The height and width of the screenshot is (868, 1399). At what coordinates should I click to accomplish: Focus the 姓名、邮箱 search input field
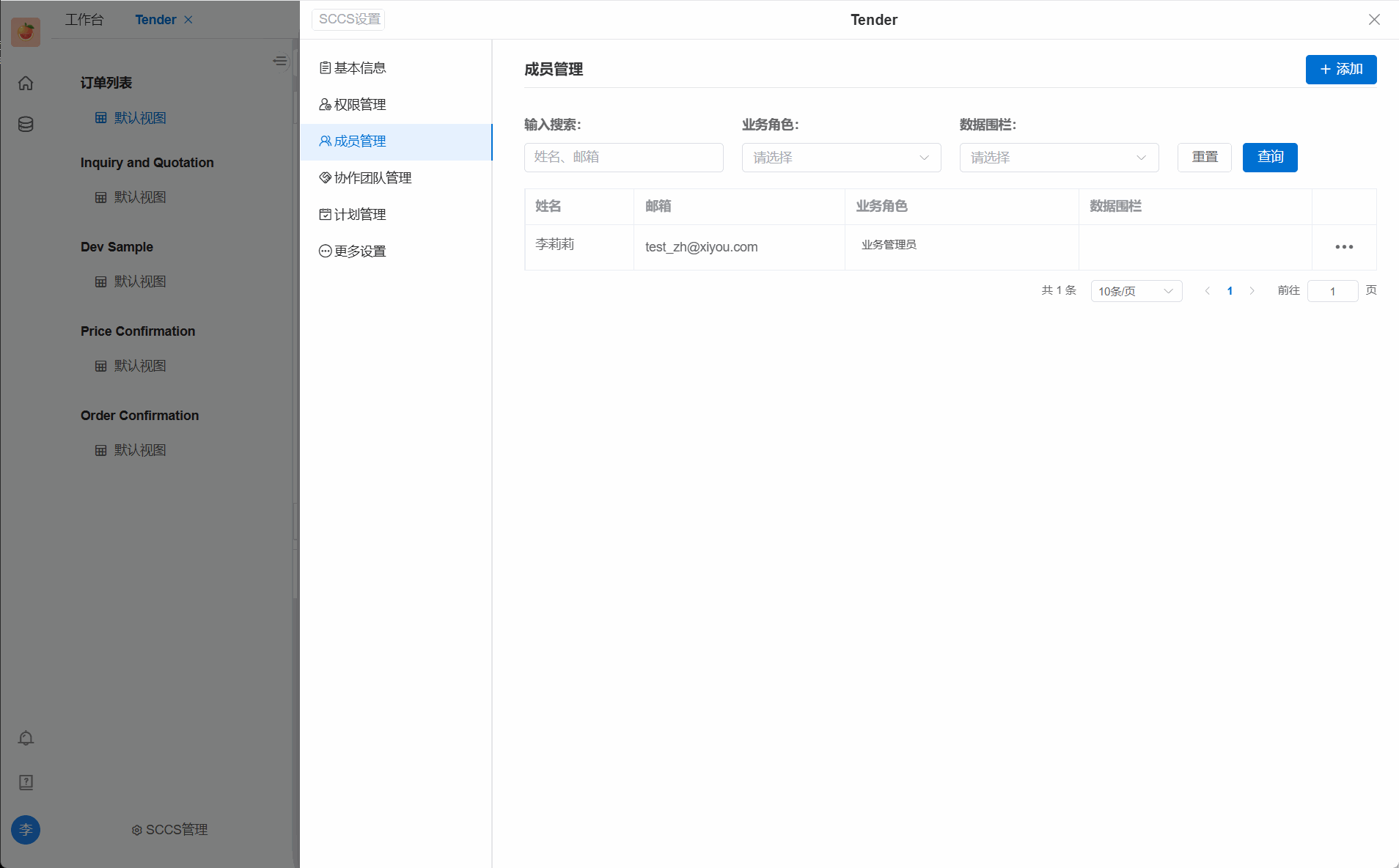pyautogui.click(x=623, y=158)
